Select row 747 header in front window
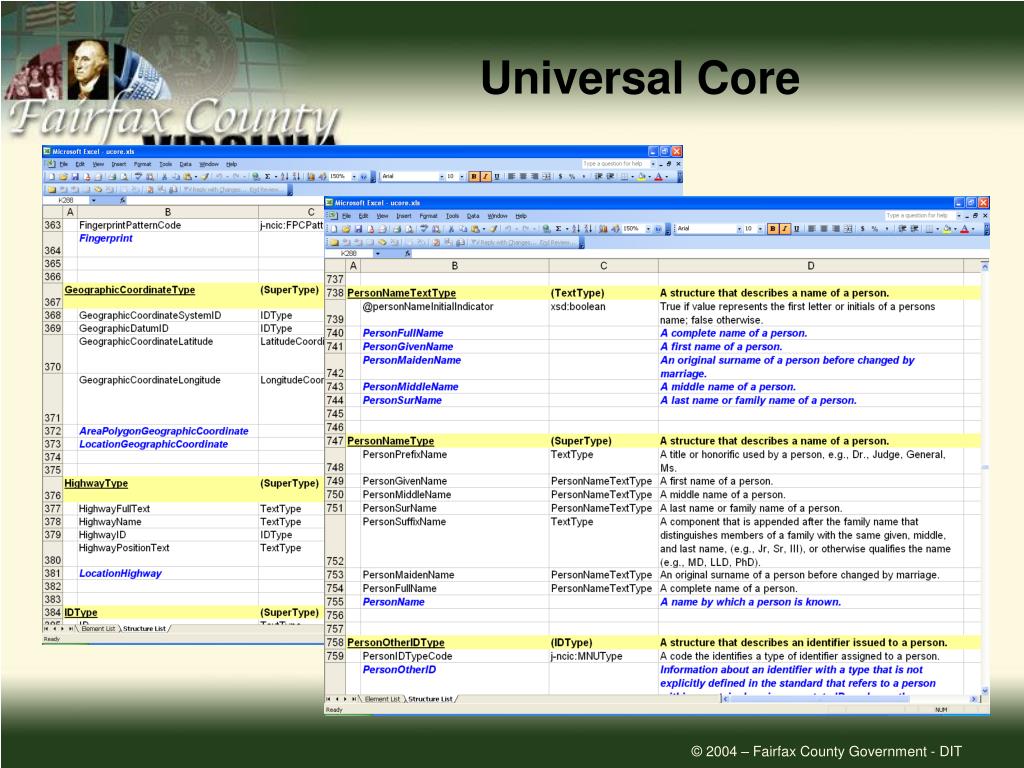This screenshot has width=1024, height=768. coord(334,441)
